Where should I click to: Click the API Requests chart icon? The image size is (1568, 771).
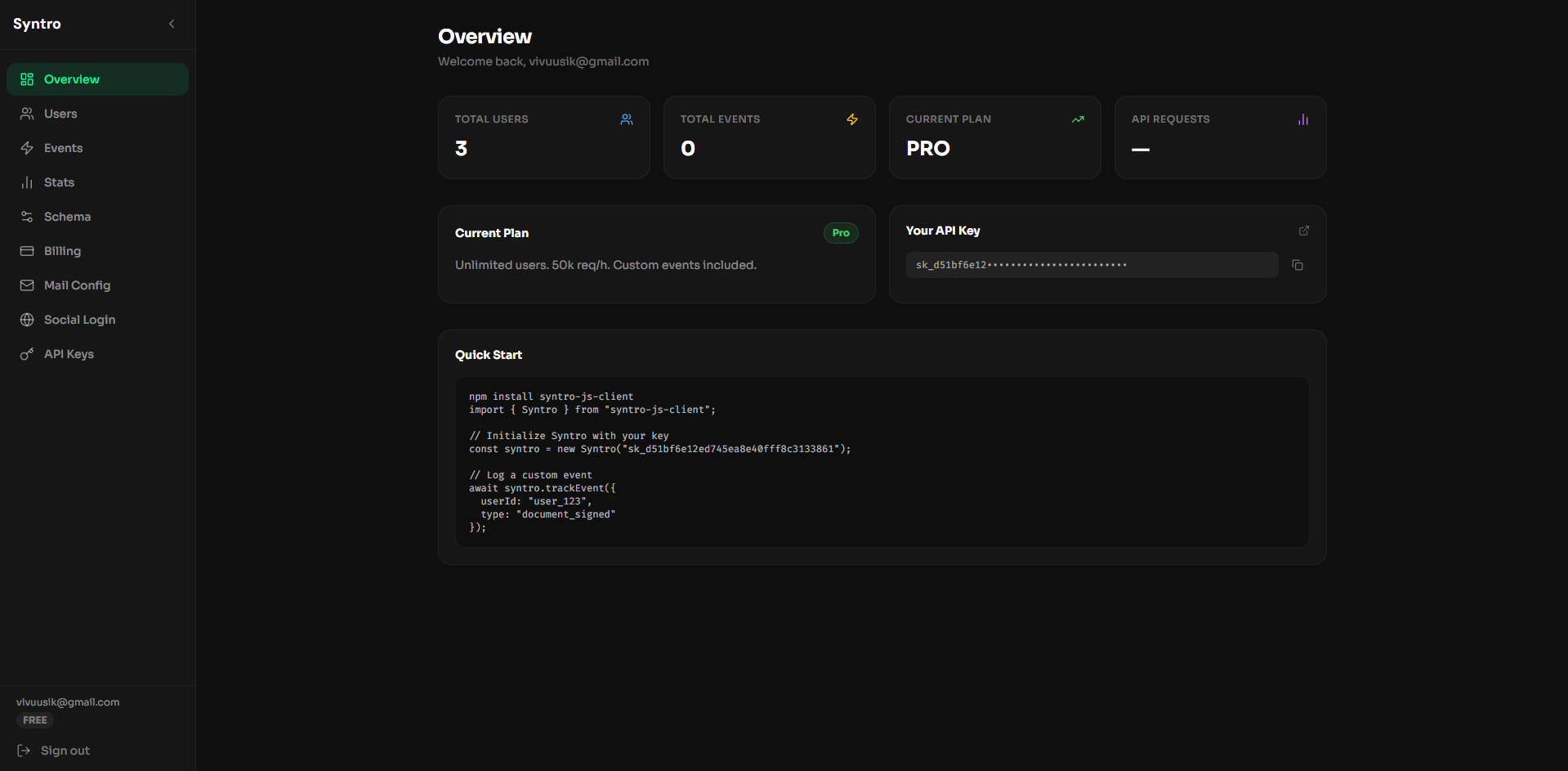tap(1303, 119)
